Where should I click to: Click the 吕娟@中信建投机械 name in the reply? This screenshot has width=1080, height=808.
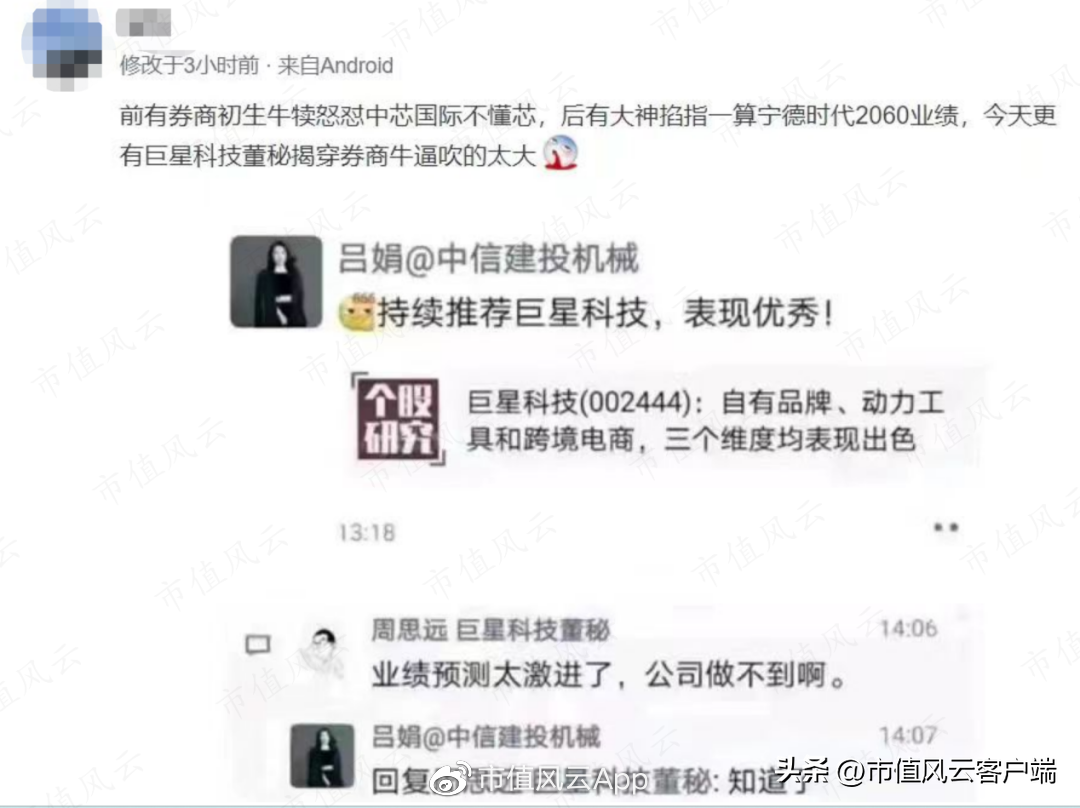[x=486, y=737]
